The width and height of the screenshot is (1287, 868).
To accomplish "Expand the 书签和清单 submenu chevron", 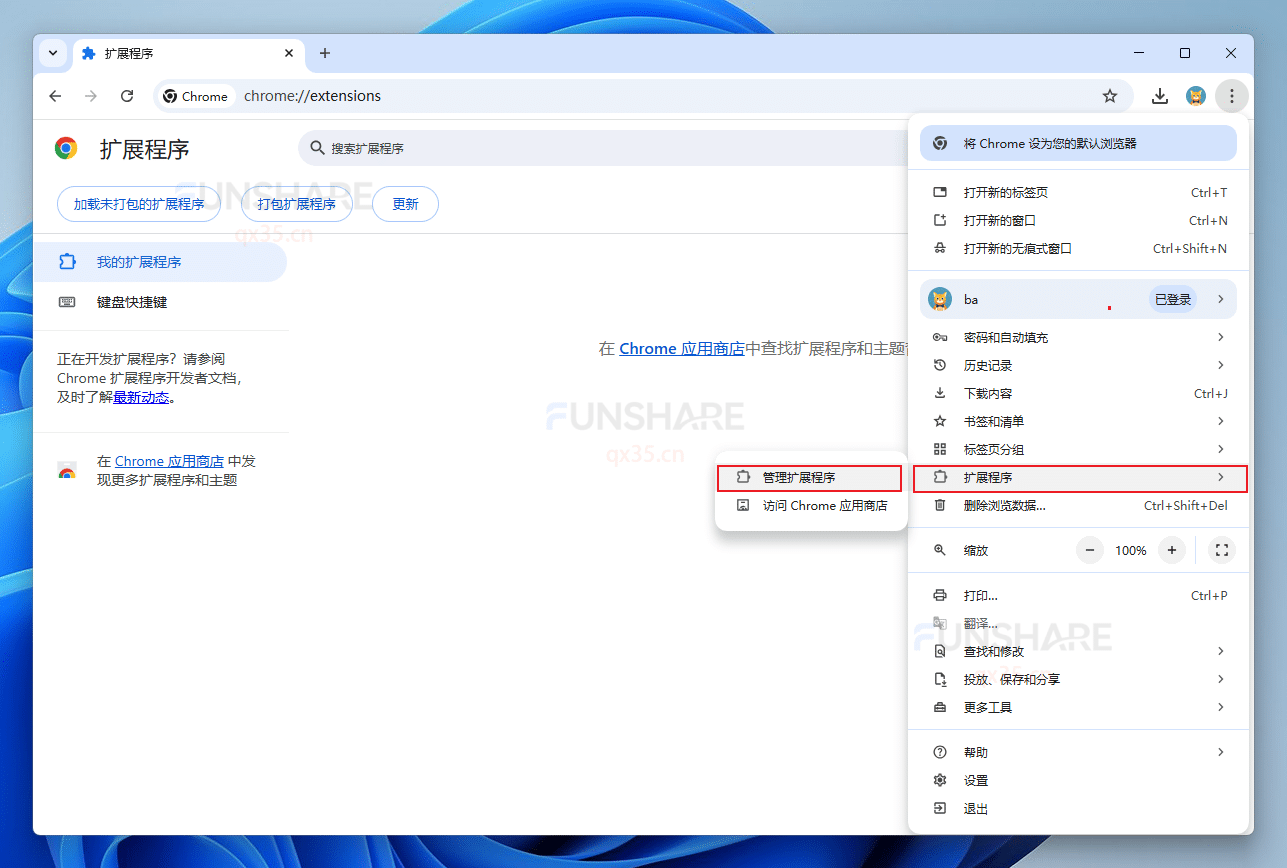I will (1220, 421).
